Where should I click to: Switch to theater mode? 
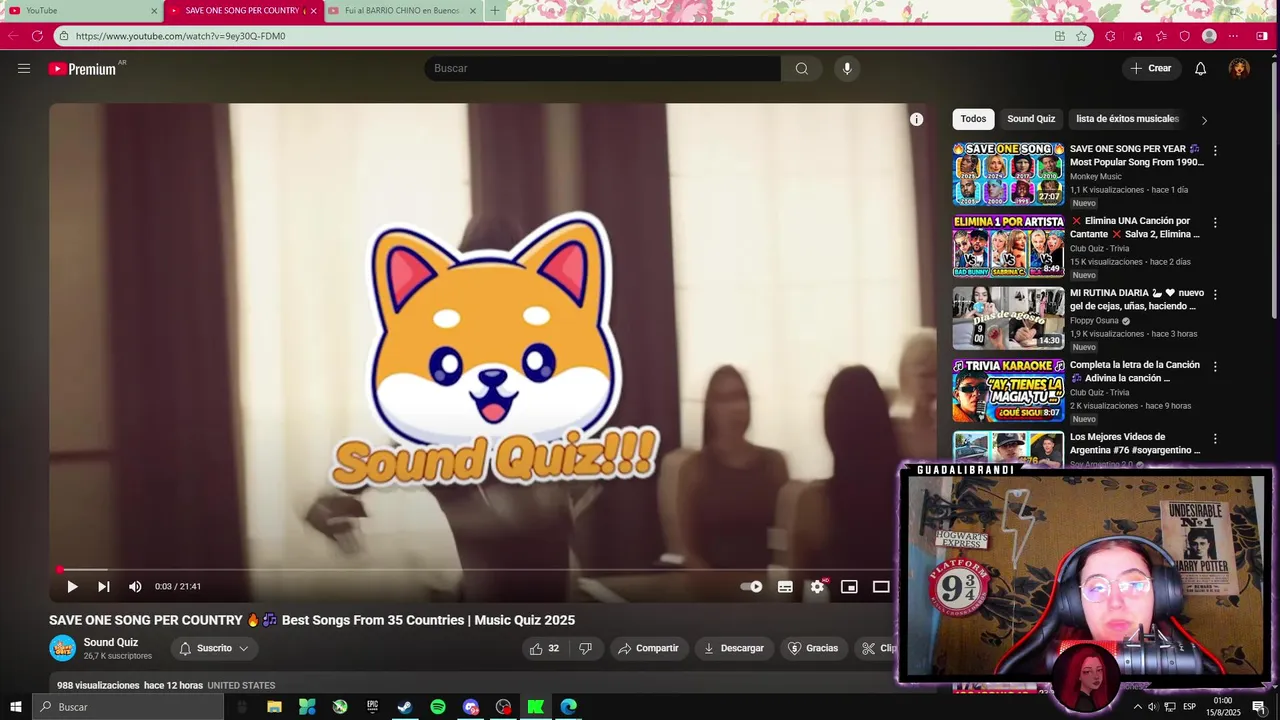click(881, 587)
